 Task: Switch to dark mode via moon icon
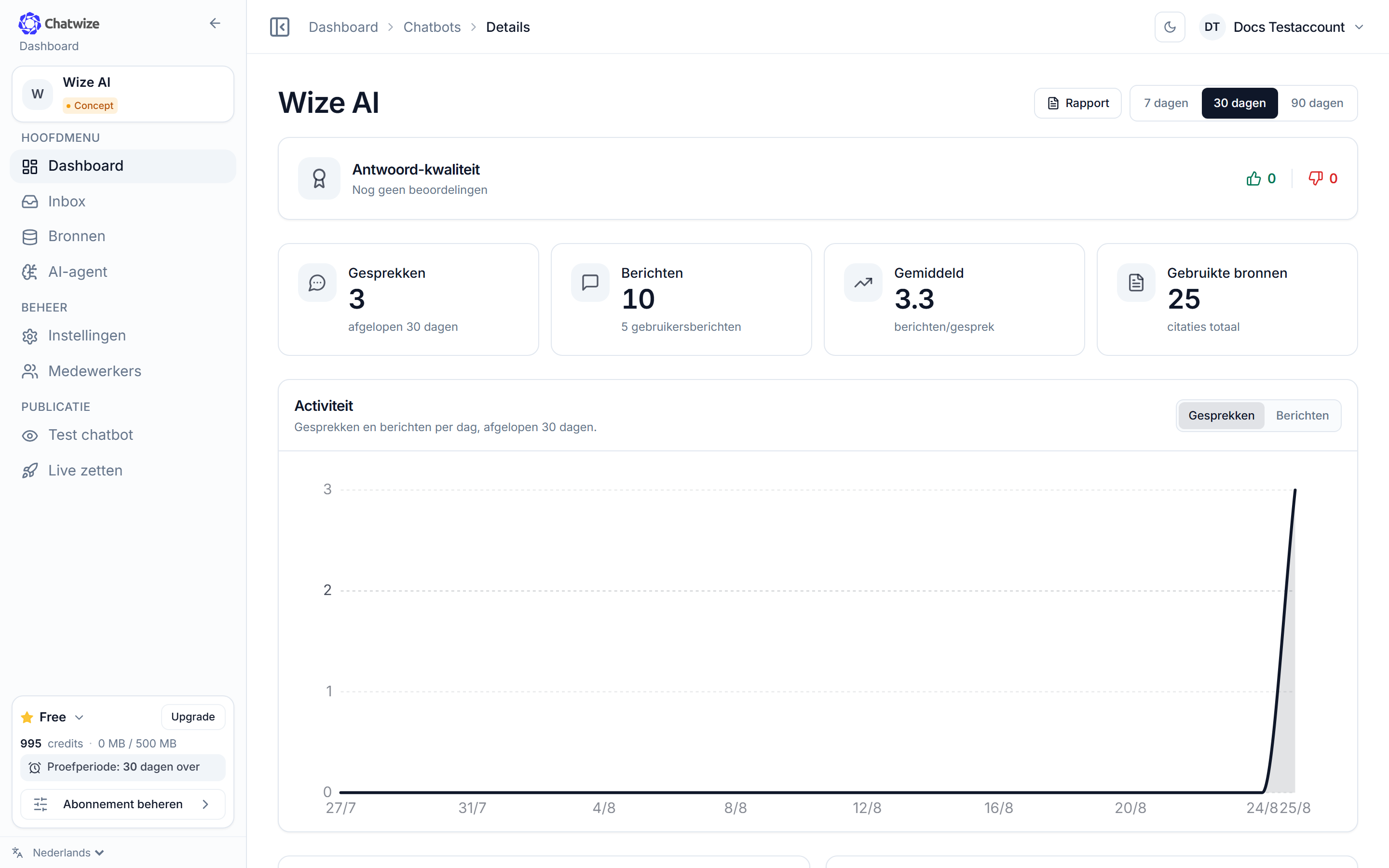pyautogui.click(x=1170, y=27)
